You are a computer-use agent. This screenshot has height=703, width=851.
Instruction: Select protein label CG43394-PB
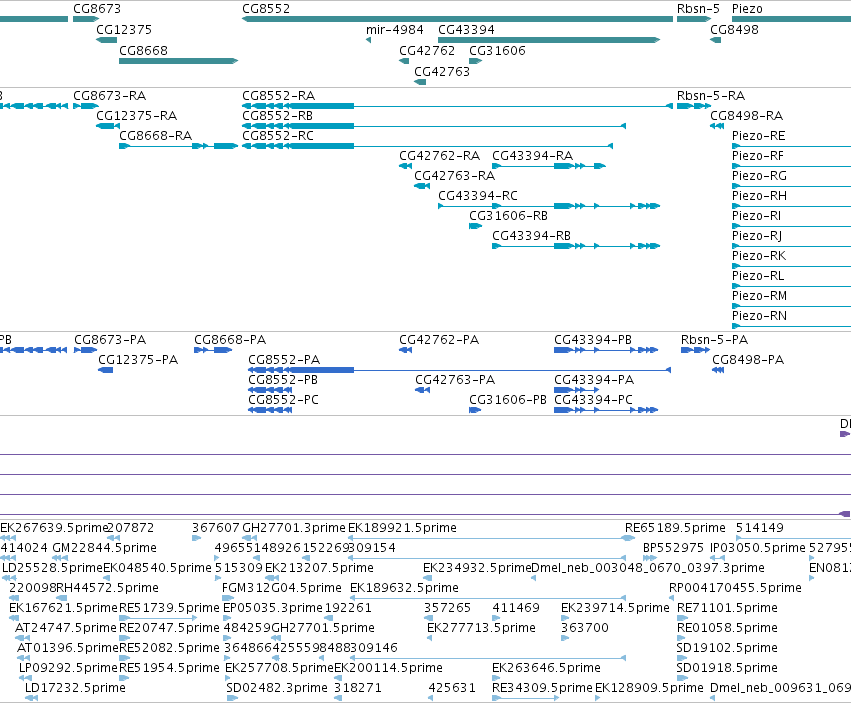593,340
